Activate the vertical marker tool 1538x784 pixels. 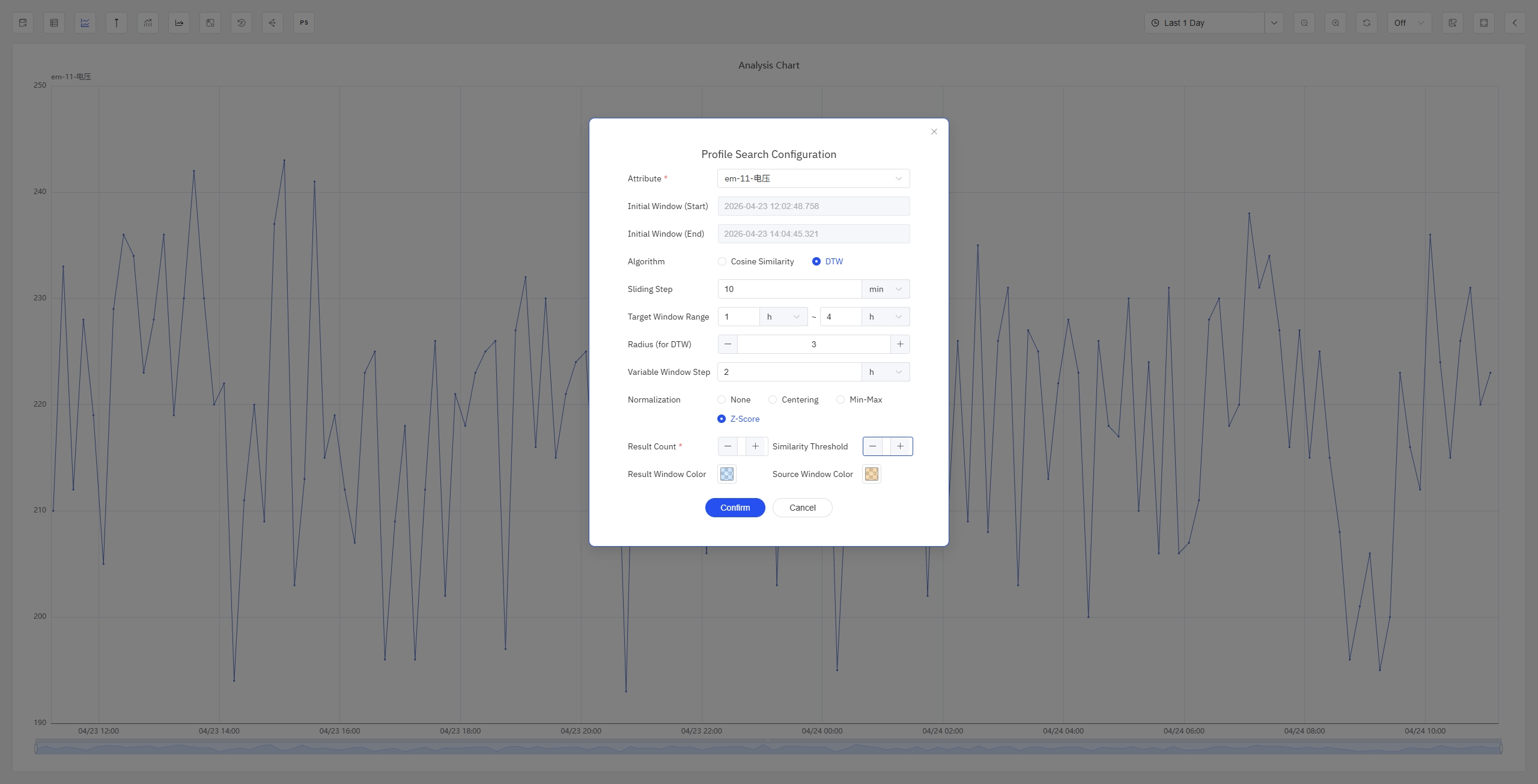(116, 23)
